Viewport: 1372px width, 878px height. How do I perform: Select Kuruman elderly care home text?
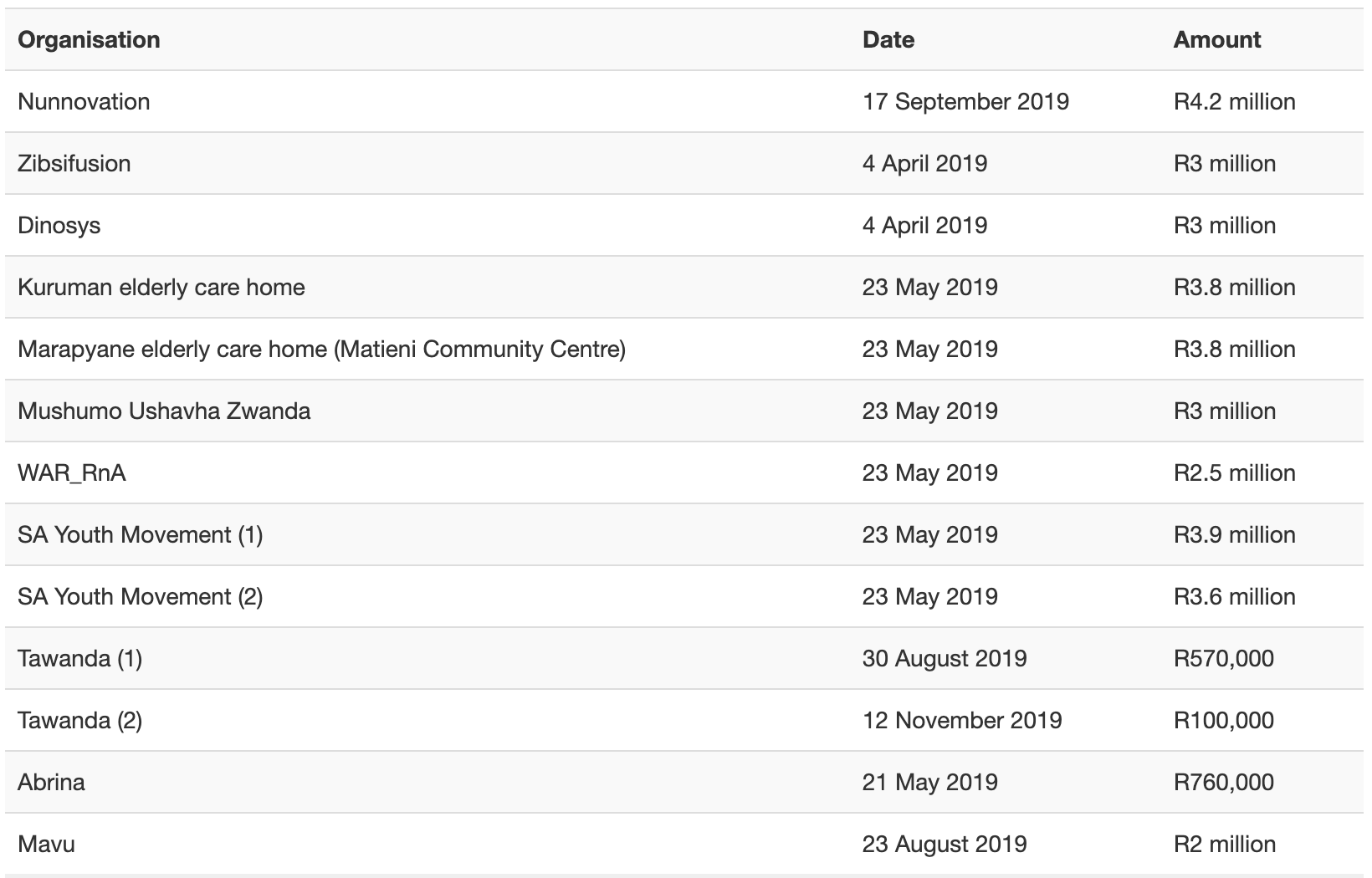[161, 288]
